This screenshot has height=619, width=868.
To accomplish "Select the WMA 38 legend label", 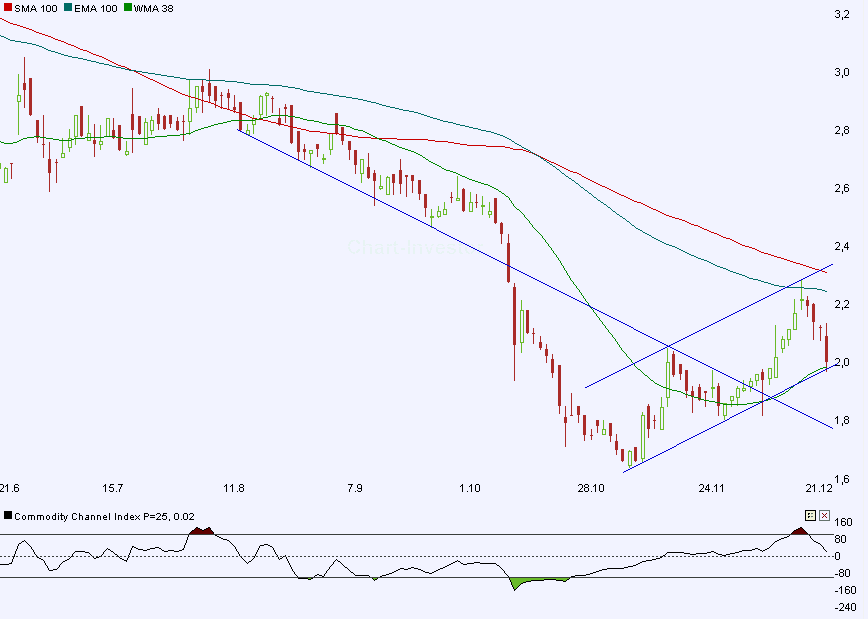I will click(x=151, y=8).
